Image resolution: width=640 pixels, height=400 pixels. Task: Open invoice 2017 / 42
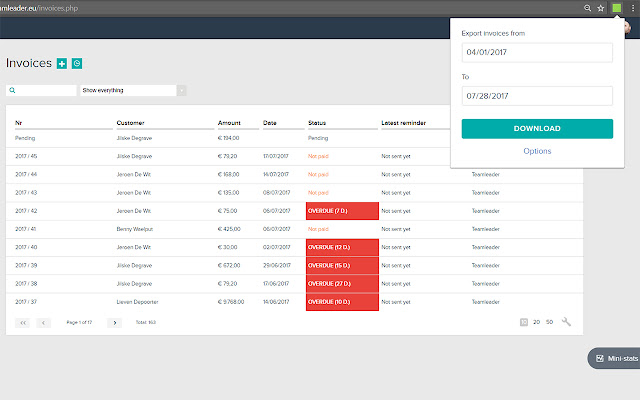pyautogui.click(x=26, y=211)
